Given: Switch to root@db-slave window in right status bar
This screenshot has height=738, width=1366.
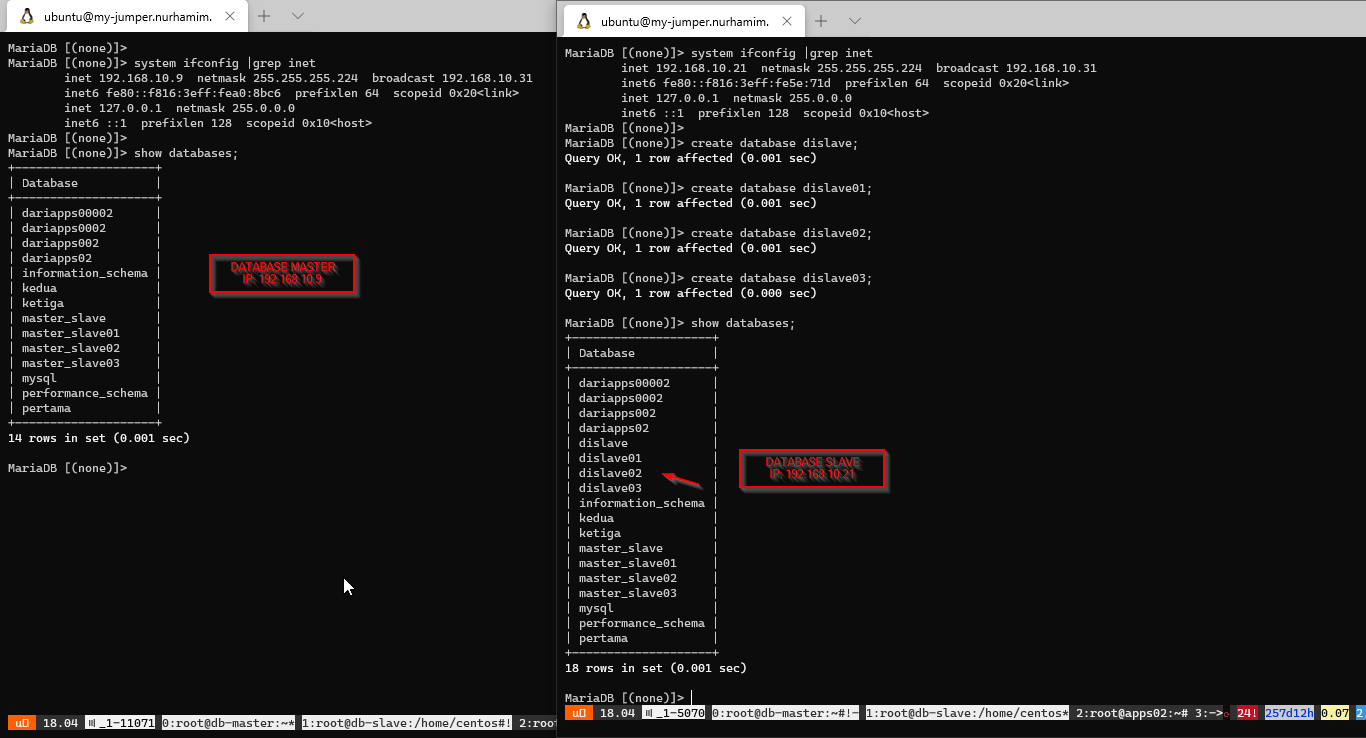Looking at the screenshot, I should coord(967,713).
